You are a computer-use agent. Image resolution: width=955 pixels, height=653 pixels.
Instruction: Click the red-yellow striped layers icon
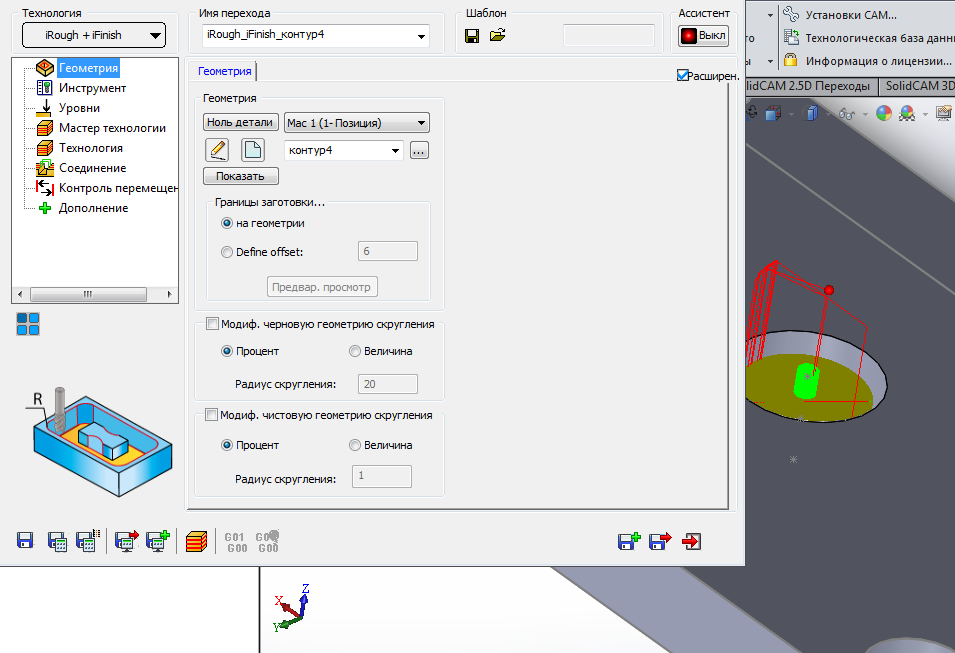196,541
